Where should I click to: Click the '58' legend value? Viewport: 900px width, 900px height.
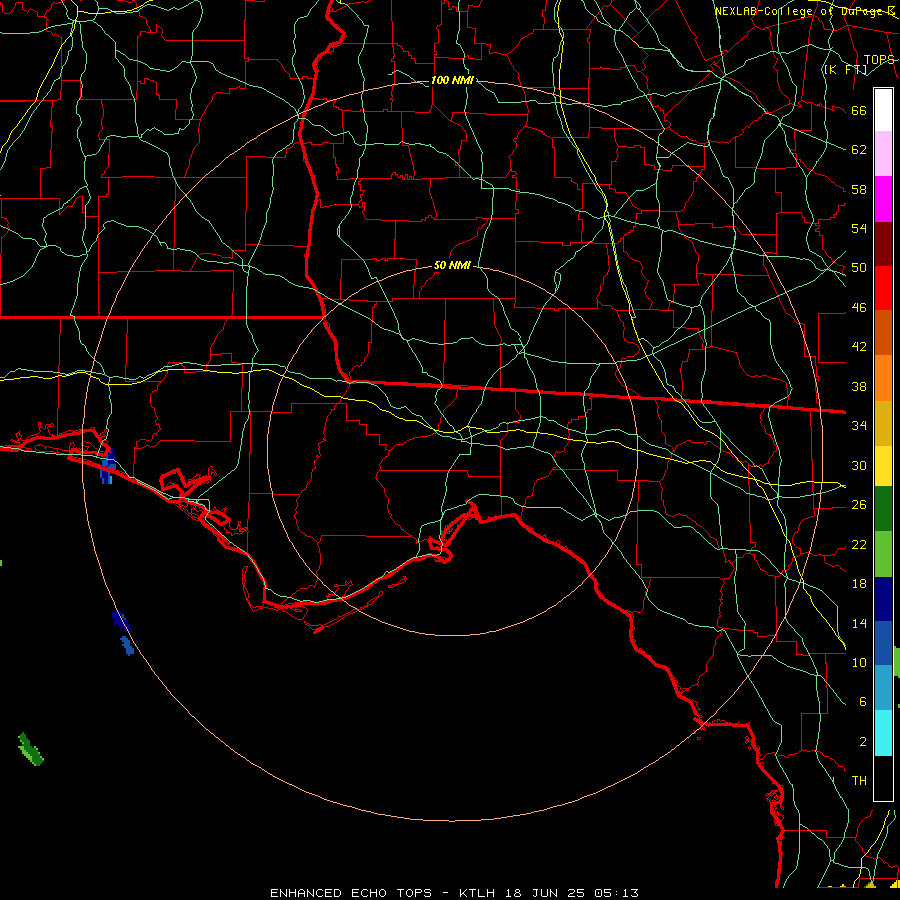click(859, 189)
